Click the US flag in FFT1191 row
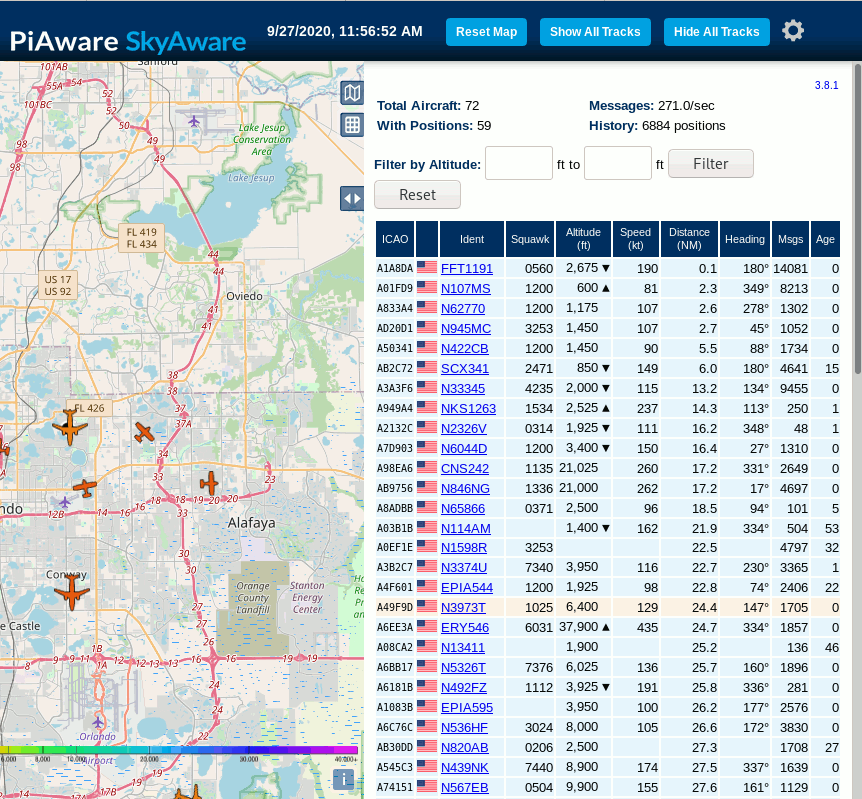Screen dimensions: 862x799 pos(427,268)
